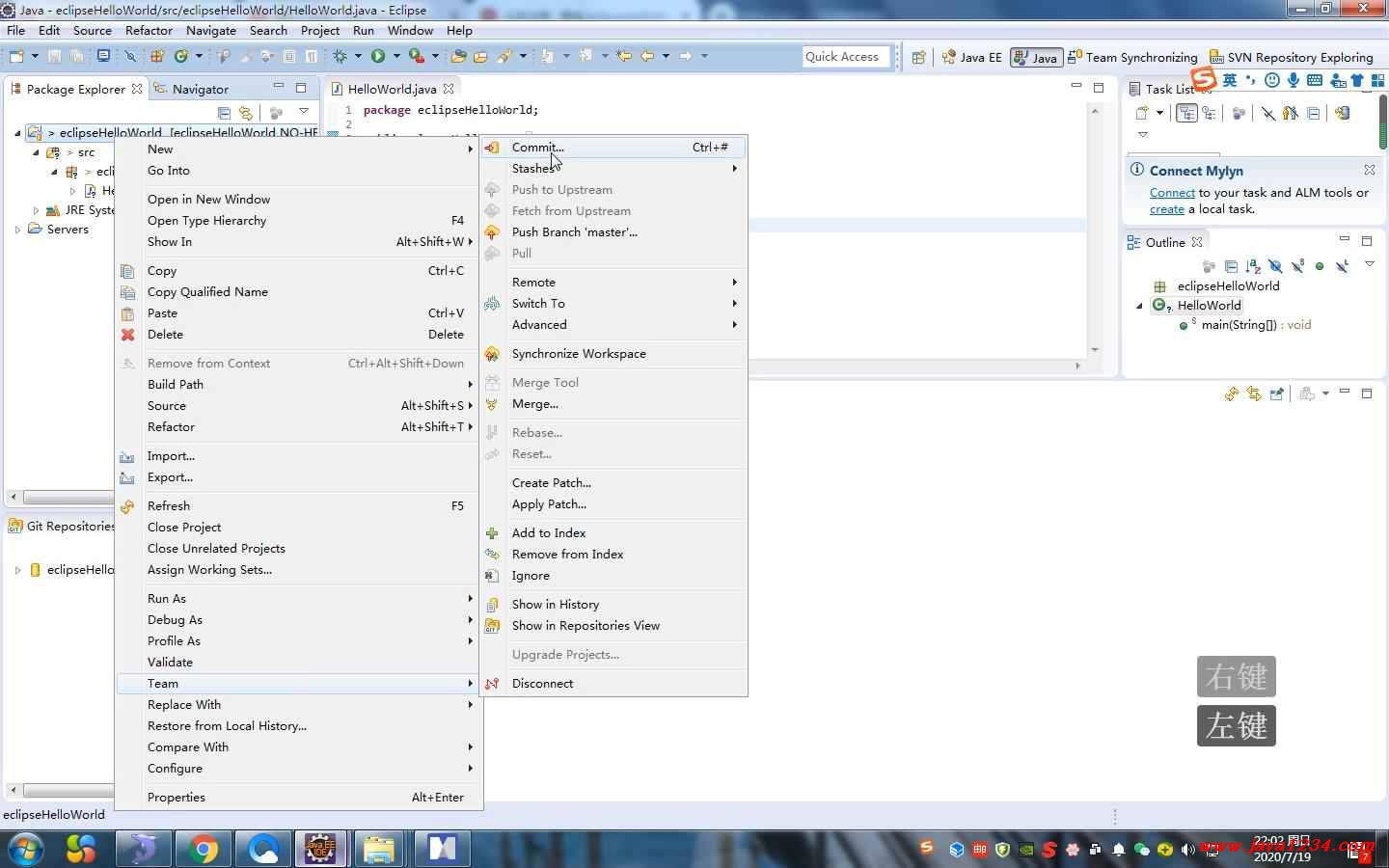This screenshot has width=1389, height=868.
Task: Open the Switch To submenu
Action: pos(613,304)
